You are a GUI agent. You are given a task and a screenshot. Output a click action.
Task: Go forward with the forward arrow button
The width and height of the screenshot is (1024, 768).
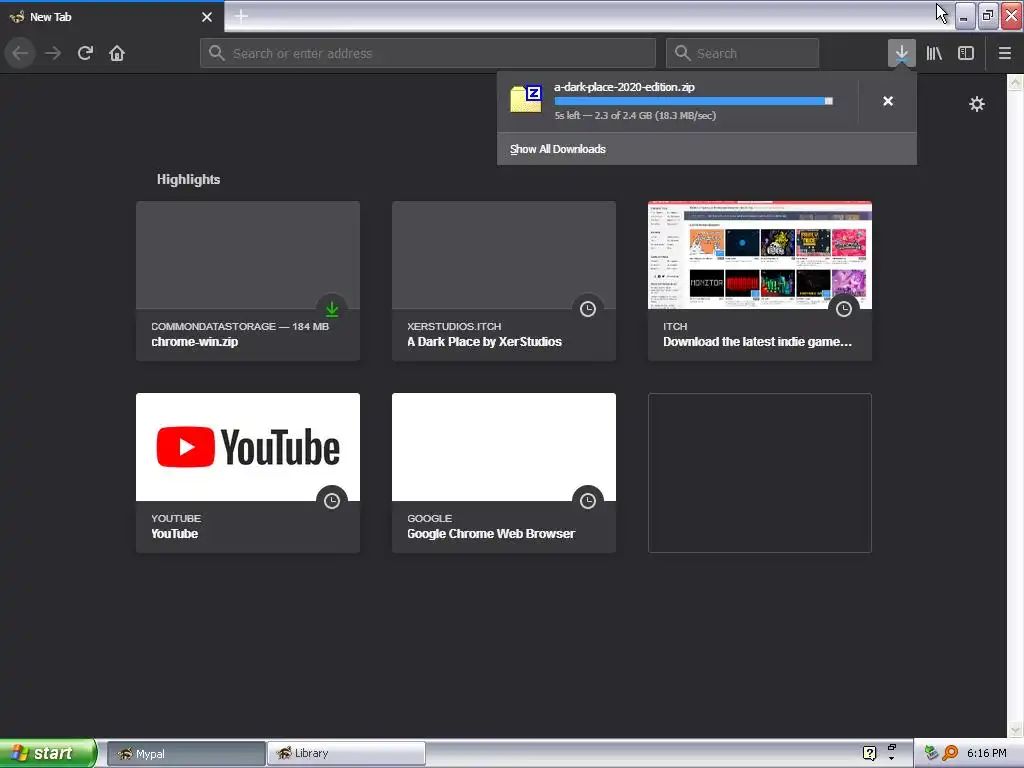tap(53, 53)
